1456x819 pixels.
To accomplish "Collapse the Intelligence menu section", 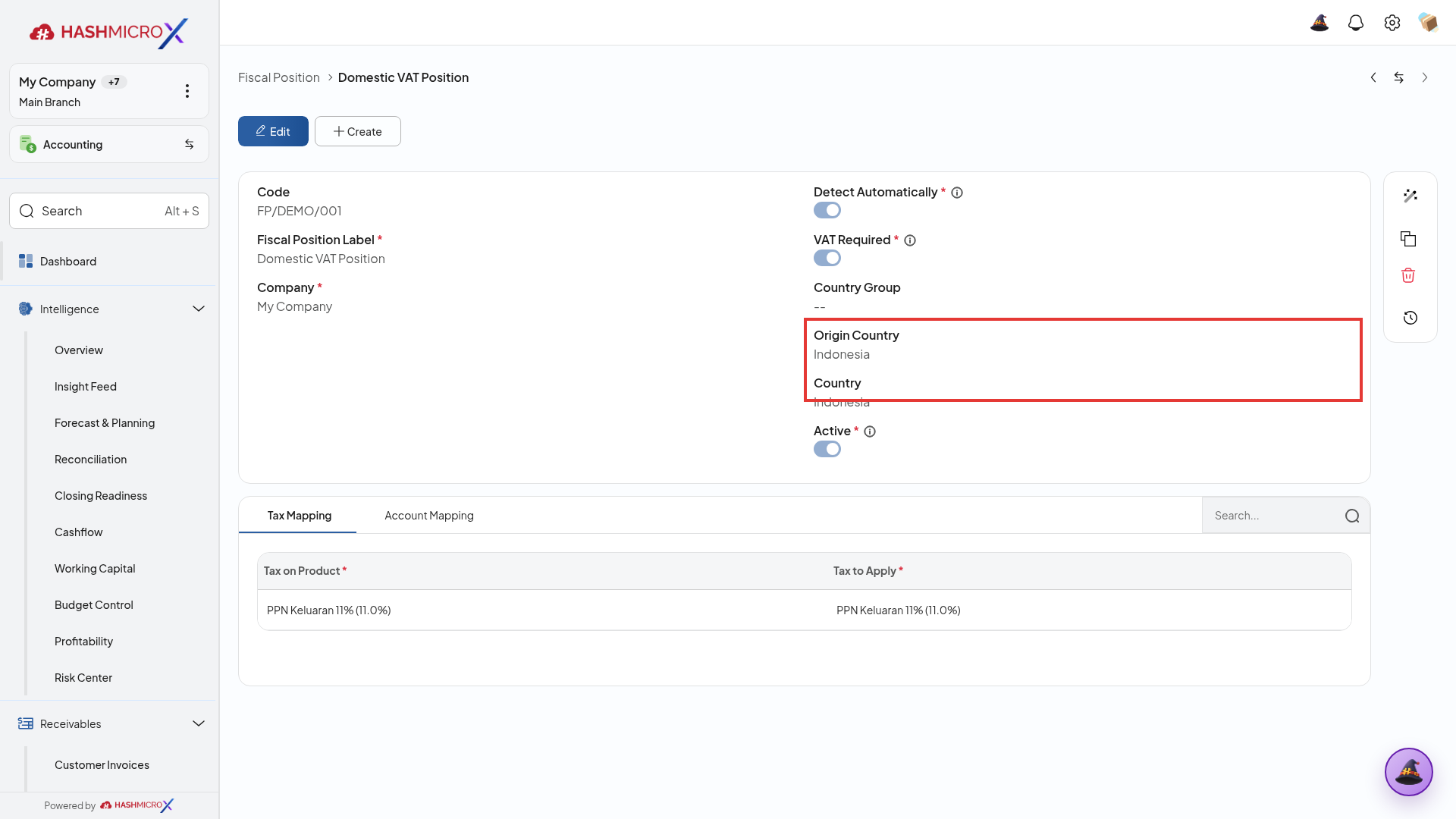I will pyautogui.click(x=199, y=309).
